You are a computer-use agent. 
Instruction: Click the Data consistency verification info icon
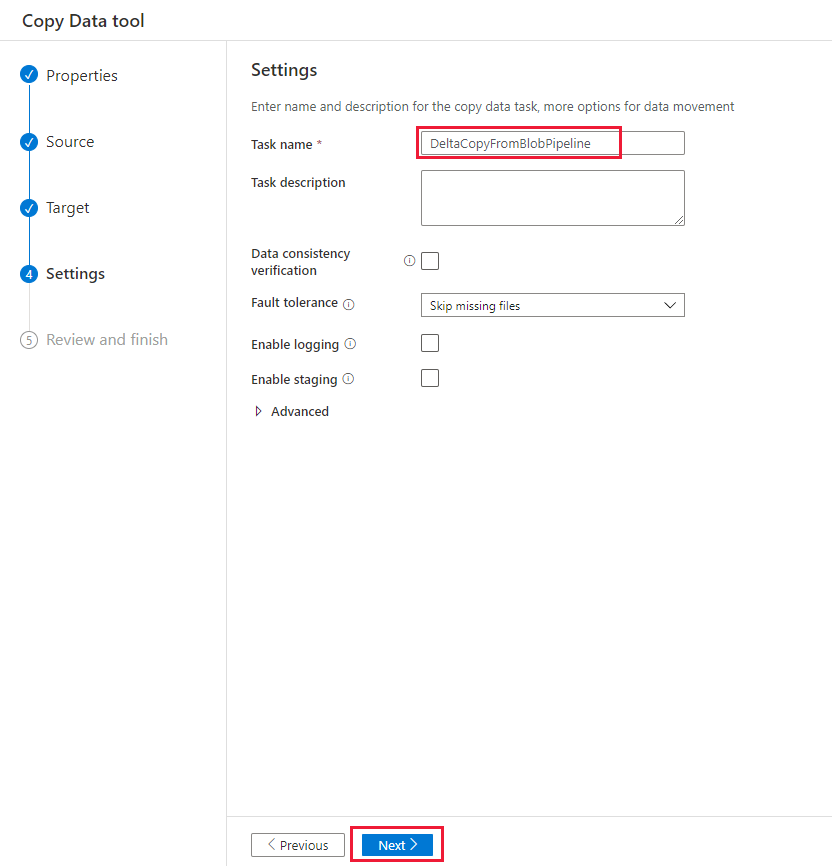(x=409, y=260)
